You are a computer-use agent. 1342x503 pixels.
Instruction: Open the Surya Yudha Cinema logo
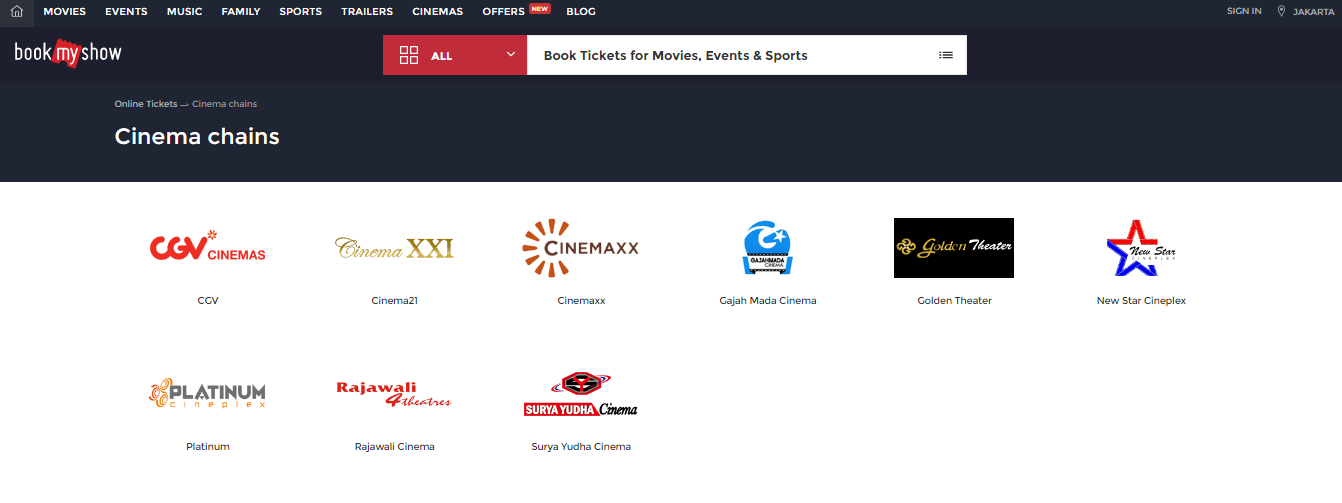(581, 394)
